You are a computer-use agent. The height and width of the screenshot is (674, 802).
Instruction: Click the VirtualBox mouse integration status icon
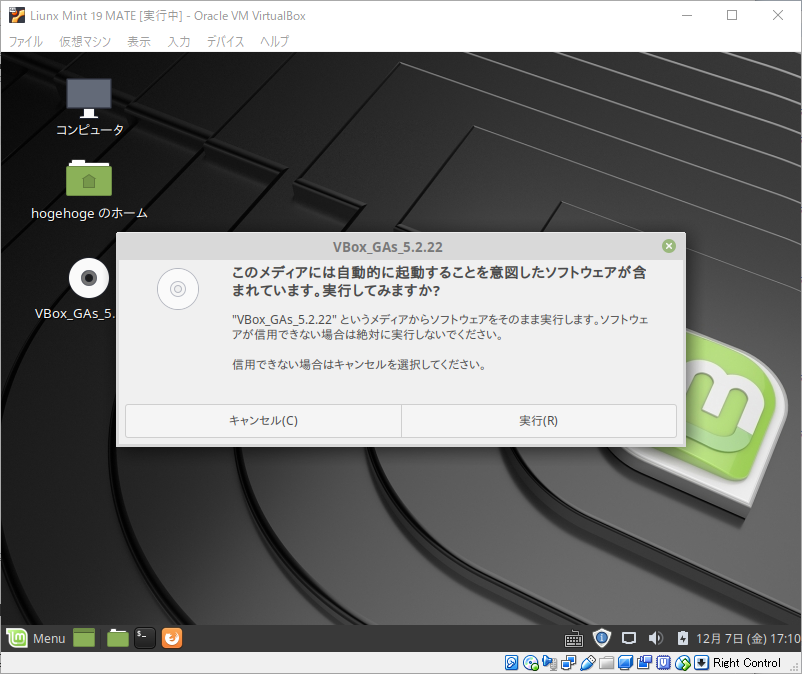click(683, 663)
